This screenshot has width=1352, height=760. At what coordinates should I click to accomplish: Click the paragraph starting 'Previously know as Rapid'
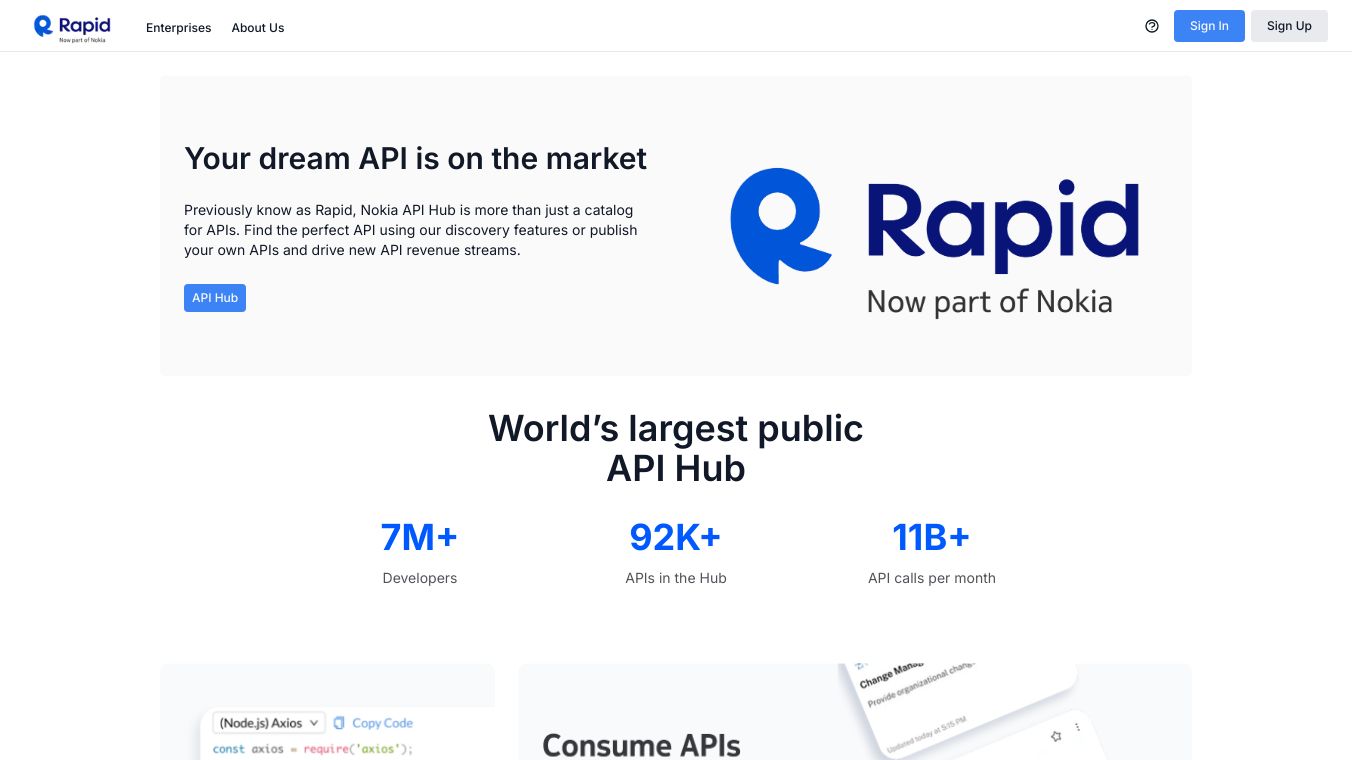pos(410,230)
